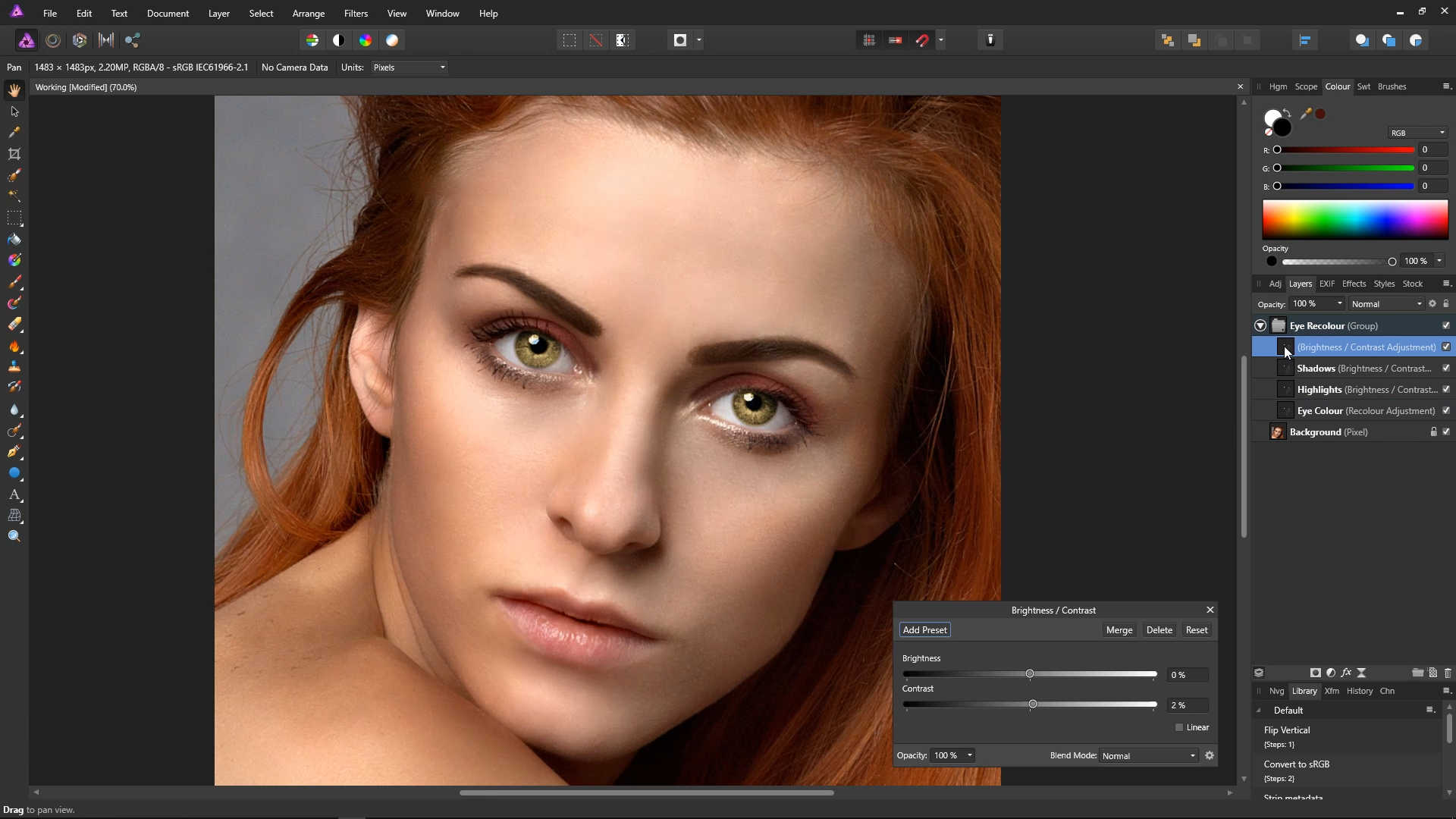Image resolution: width=1456 pixels, height=819 pixels.
Task: Select the Crop tool
Action: (14, 154)
